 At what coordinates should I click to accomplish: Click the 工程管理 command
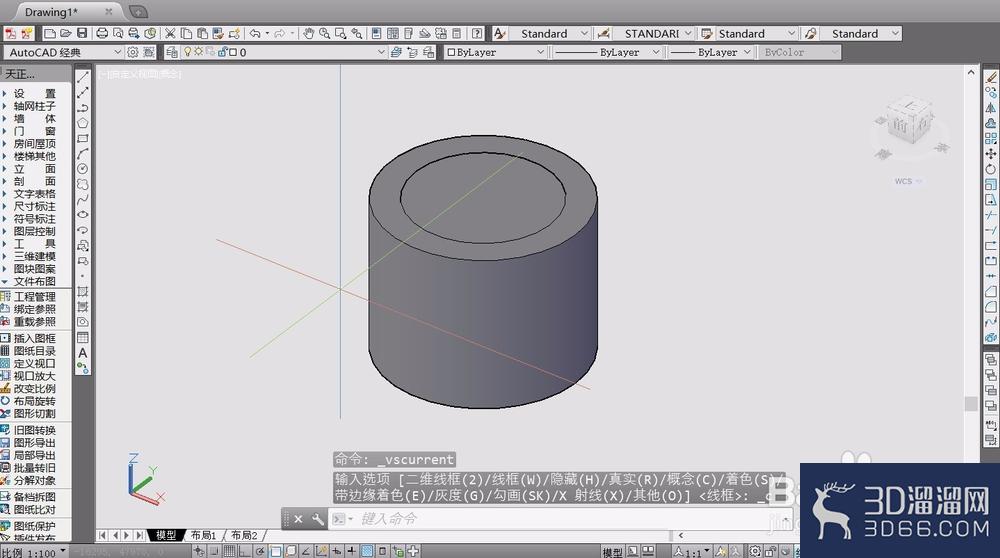34,297
